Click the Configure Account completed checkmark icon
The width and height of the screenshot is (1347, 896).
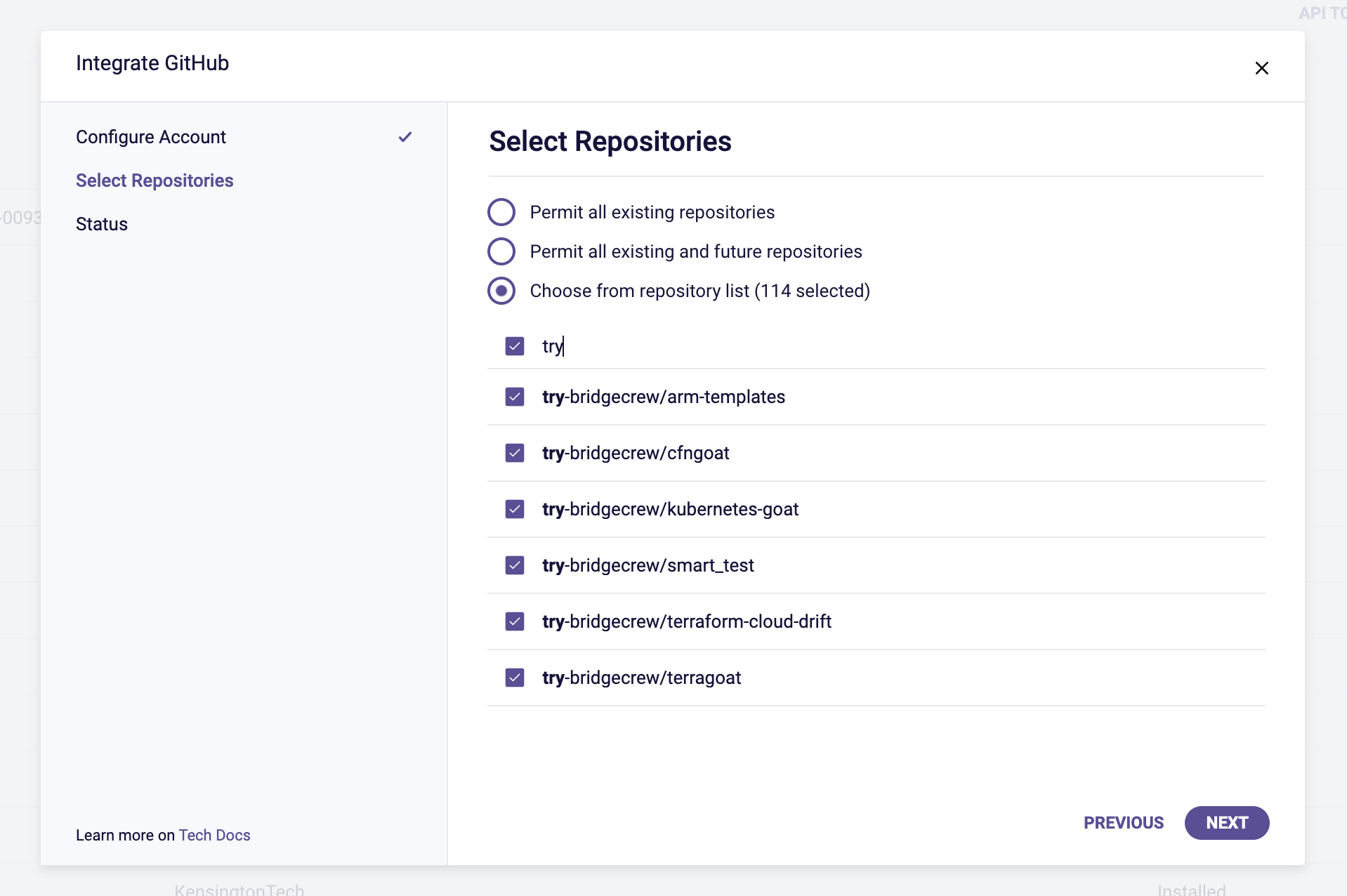click(405, 137)
